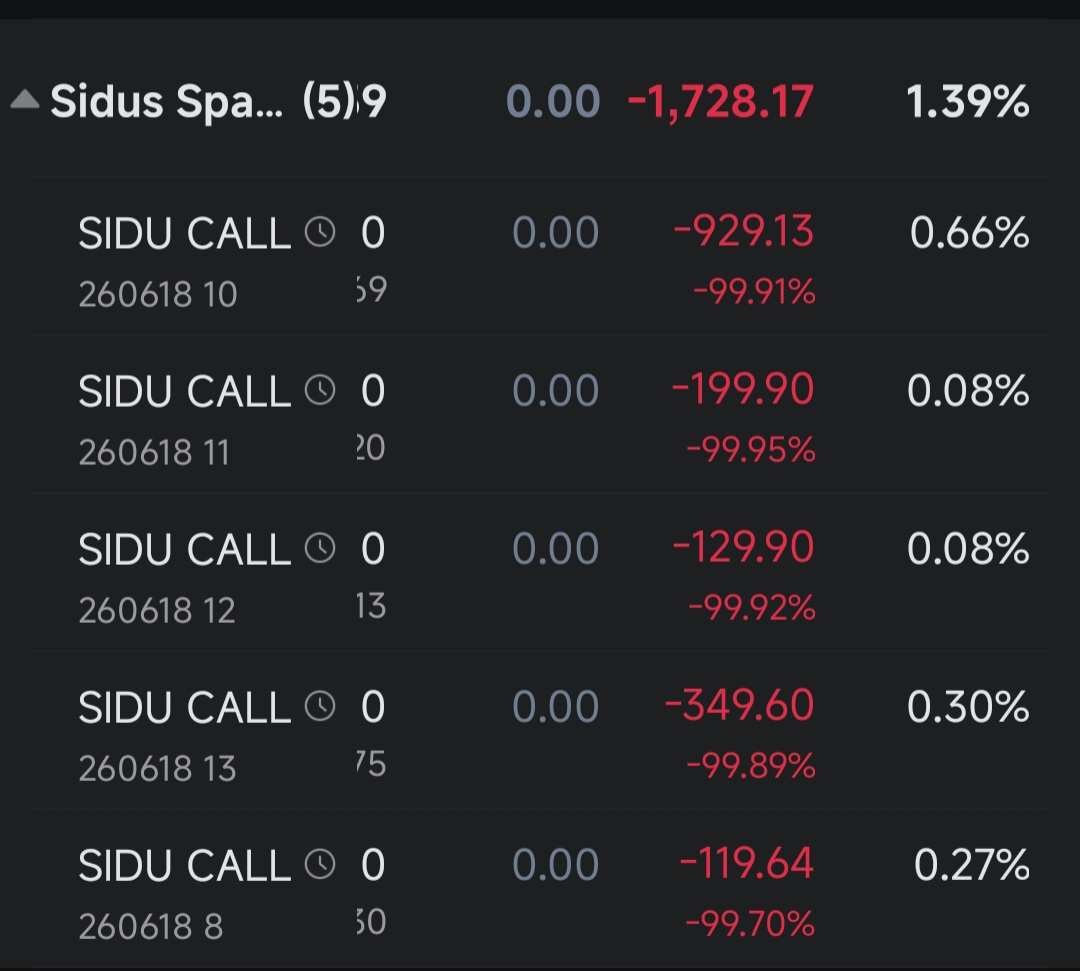Click the -99.95% loss percentage
This screenshot has width=1080, height=971.
[x=751, y=450]
